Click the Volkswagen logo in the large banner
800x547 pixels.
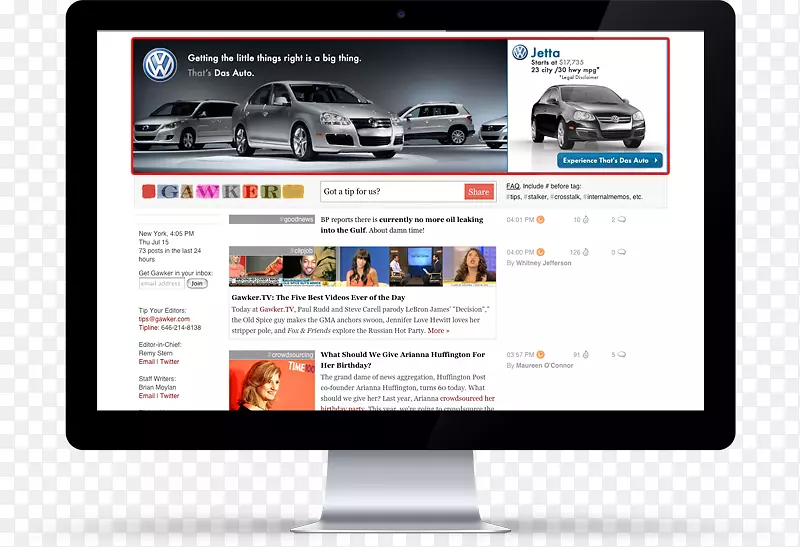click(160, 65)
